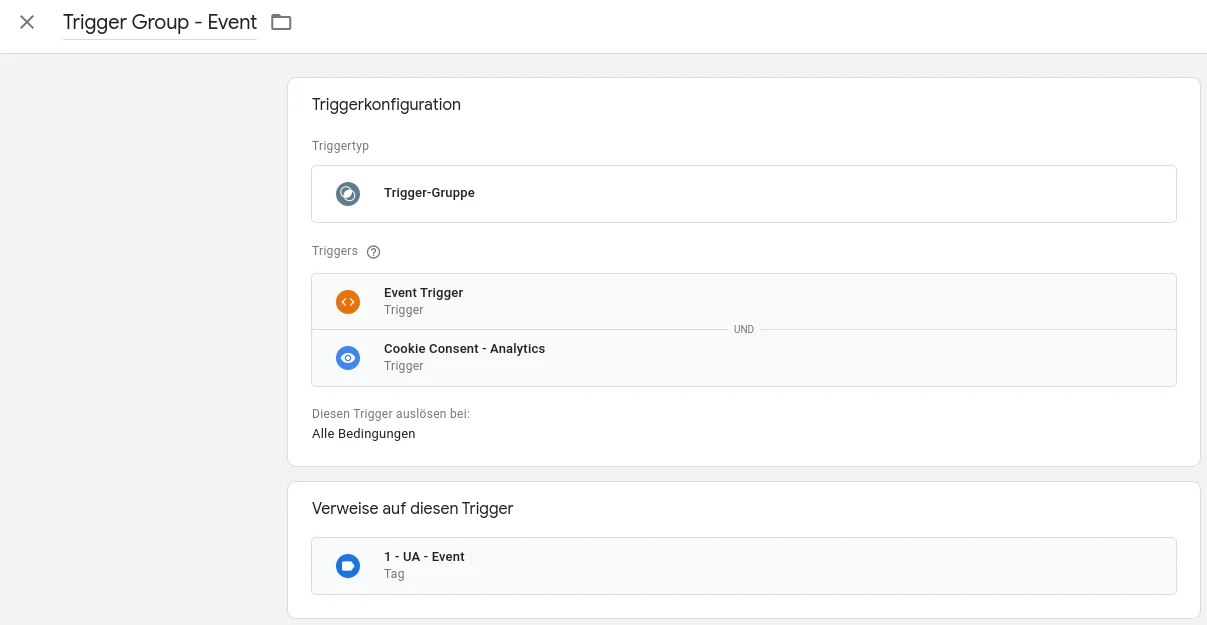Click Alle Bedingungen condition text
The height and width of the screenshot is (625, 1207).
(363, 433)
